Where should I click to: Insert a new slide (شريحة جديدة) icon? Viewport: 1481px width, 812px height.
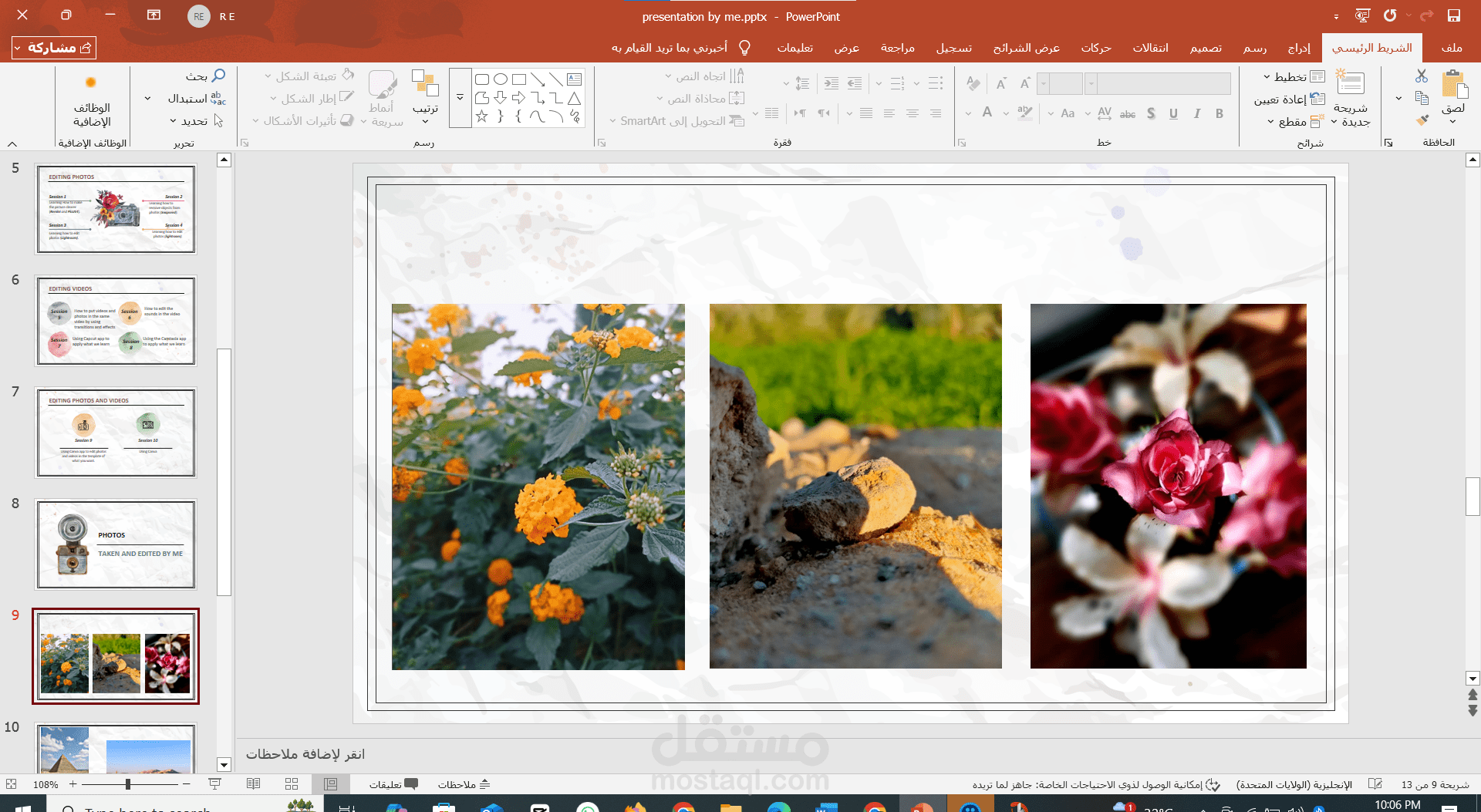tap(1351, 82)
